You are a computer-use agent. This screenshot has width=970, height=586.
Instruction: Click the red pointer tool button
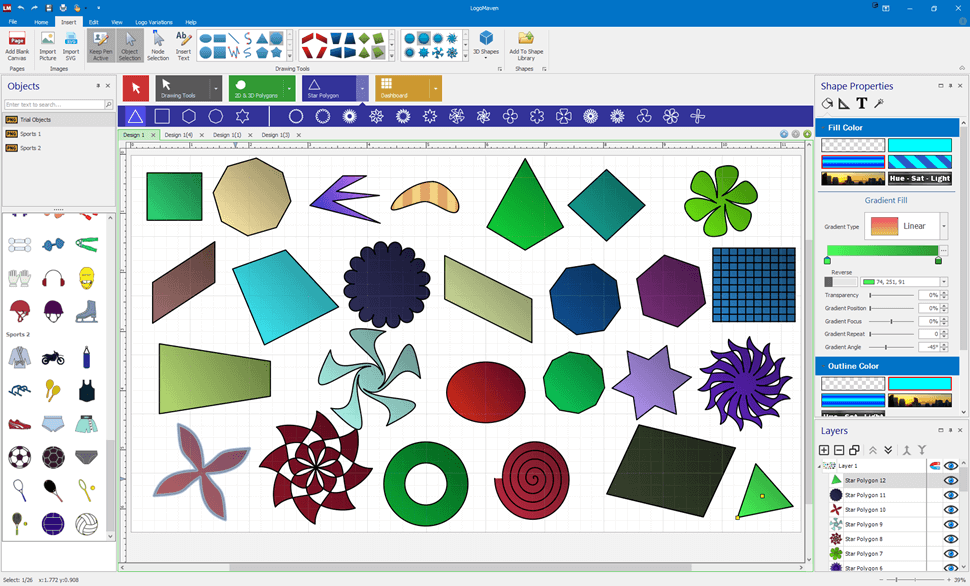click(x=135, y=88)
